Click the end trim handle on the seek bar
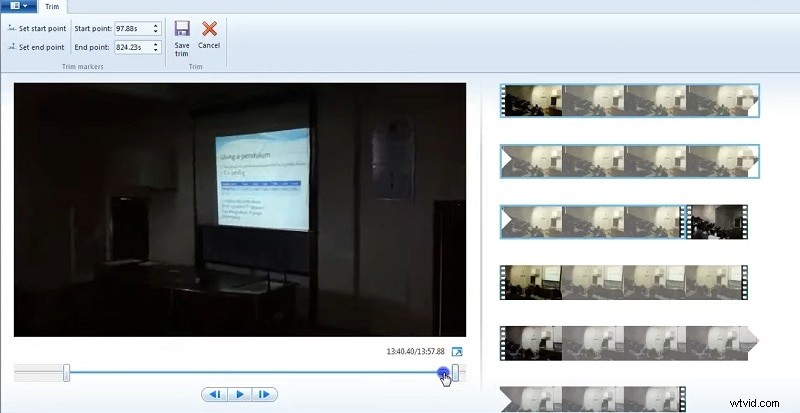 pos(456,373)
